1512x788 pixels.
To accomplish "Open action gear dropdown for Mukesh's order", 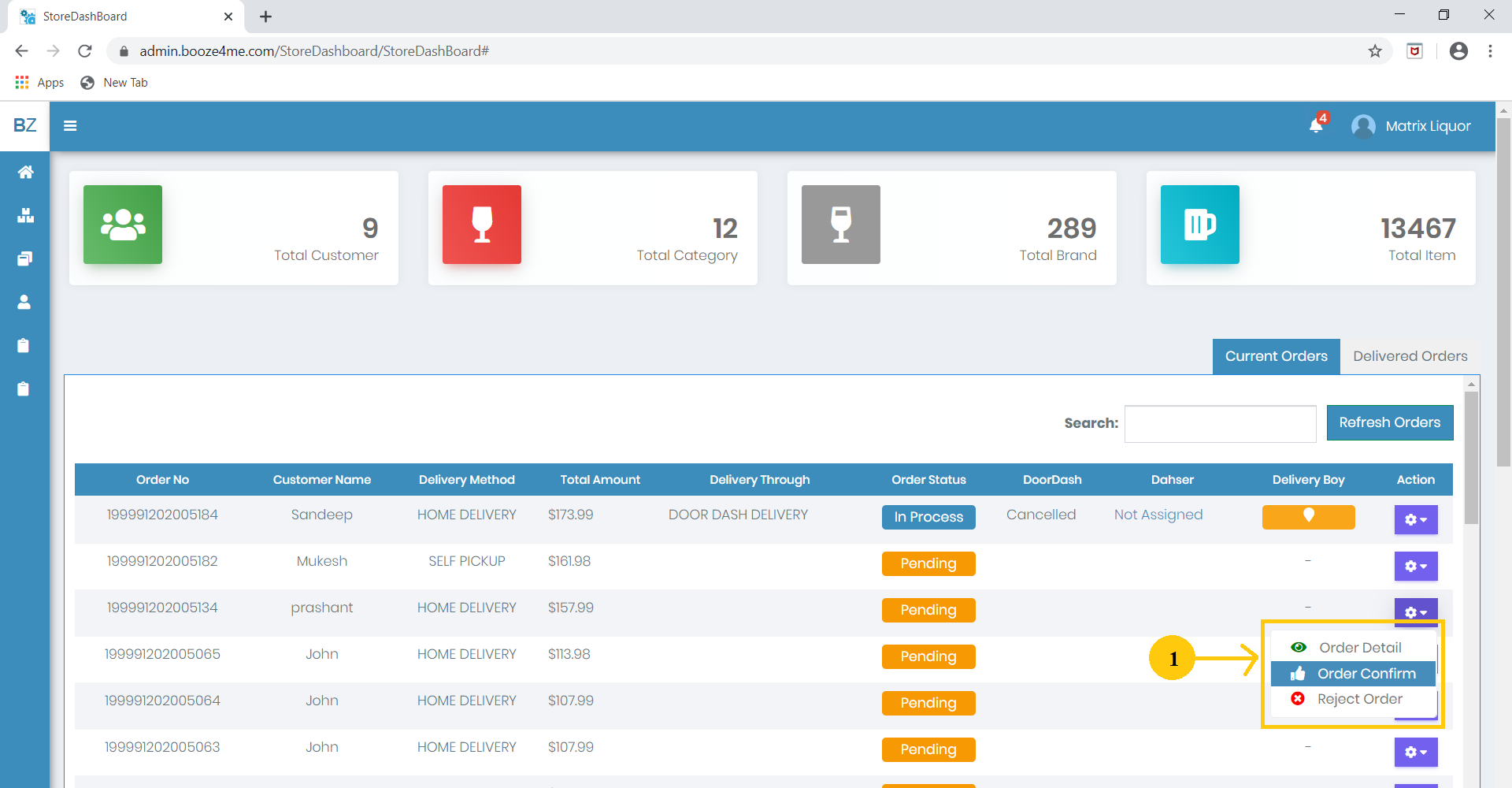I will 1416,566.
